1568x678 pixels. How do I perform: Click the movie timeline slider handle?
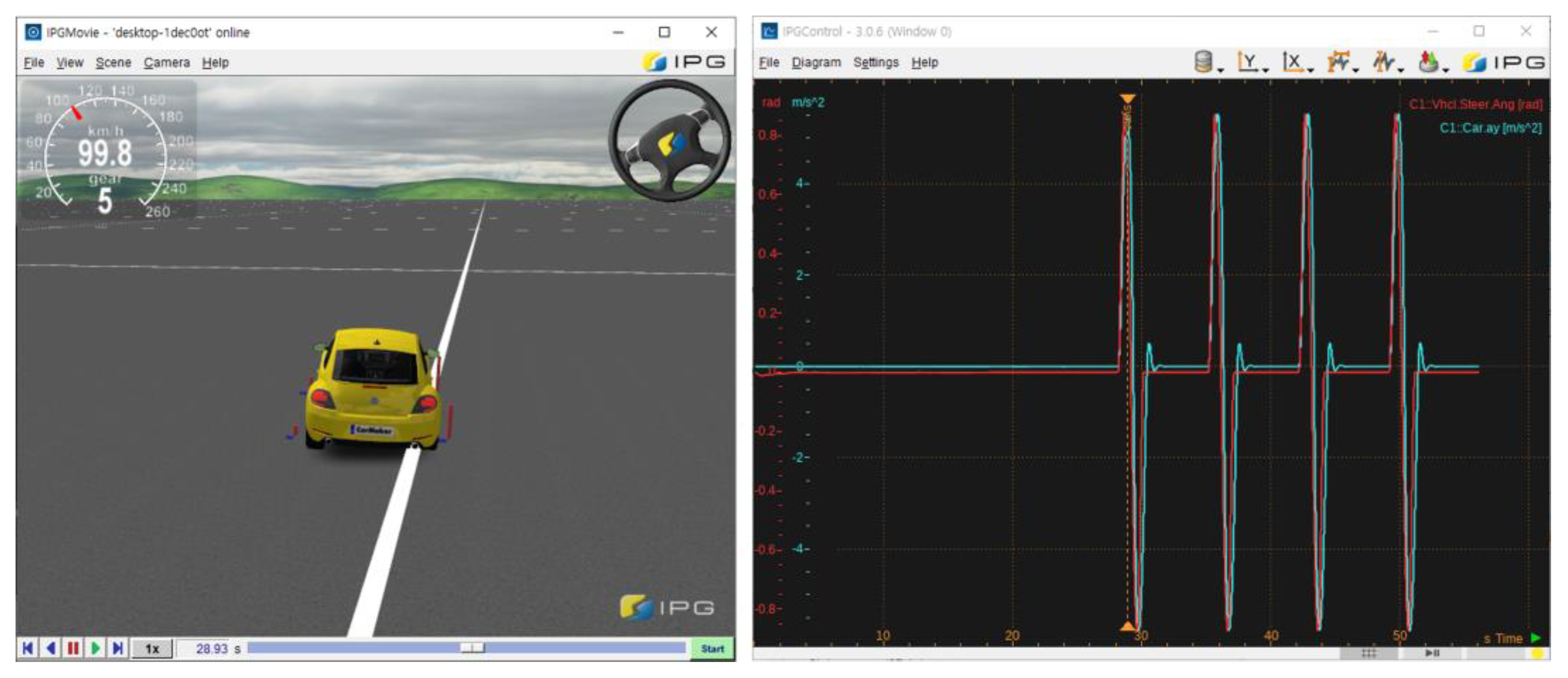coord(472,647)
